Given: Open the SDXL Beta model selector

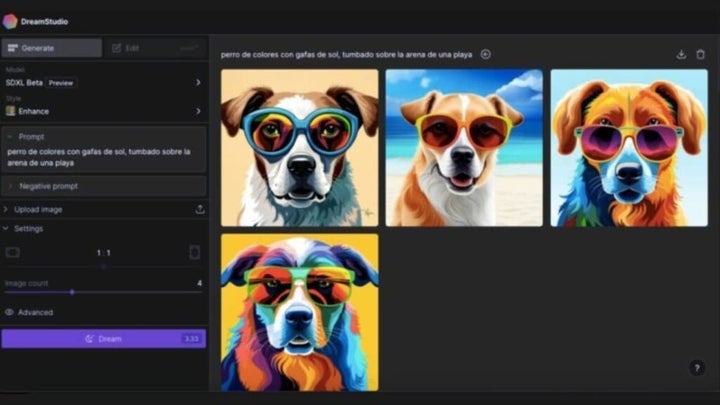Looking at the screenshot, I should [103, 82].
